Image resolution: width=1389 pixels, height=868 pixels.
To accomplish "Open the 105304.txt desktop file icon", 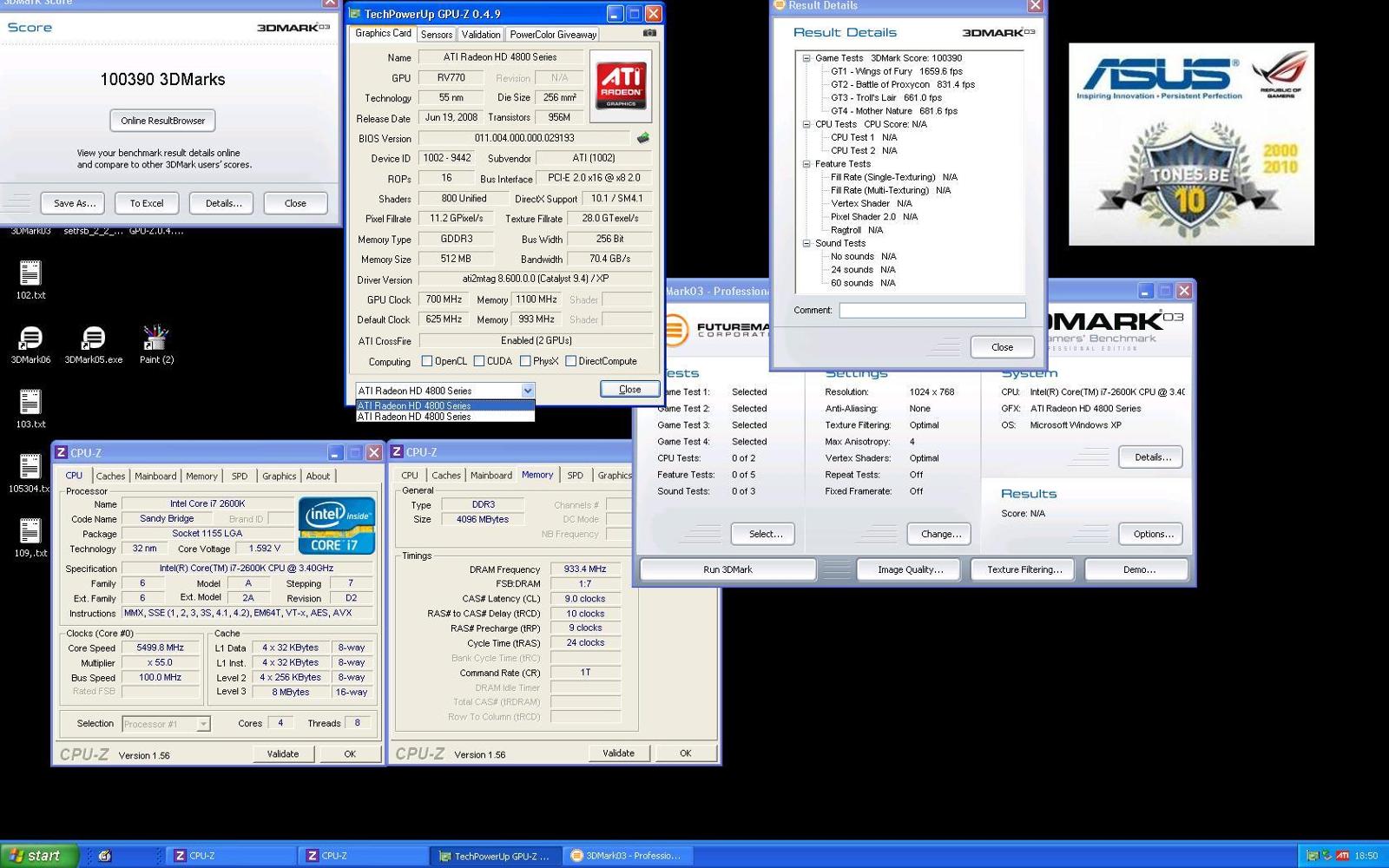I will click(30, 473).
